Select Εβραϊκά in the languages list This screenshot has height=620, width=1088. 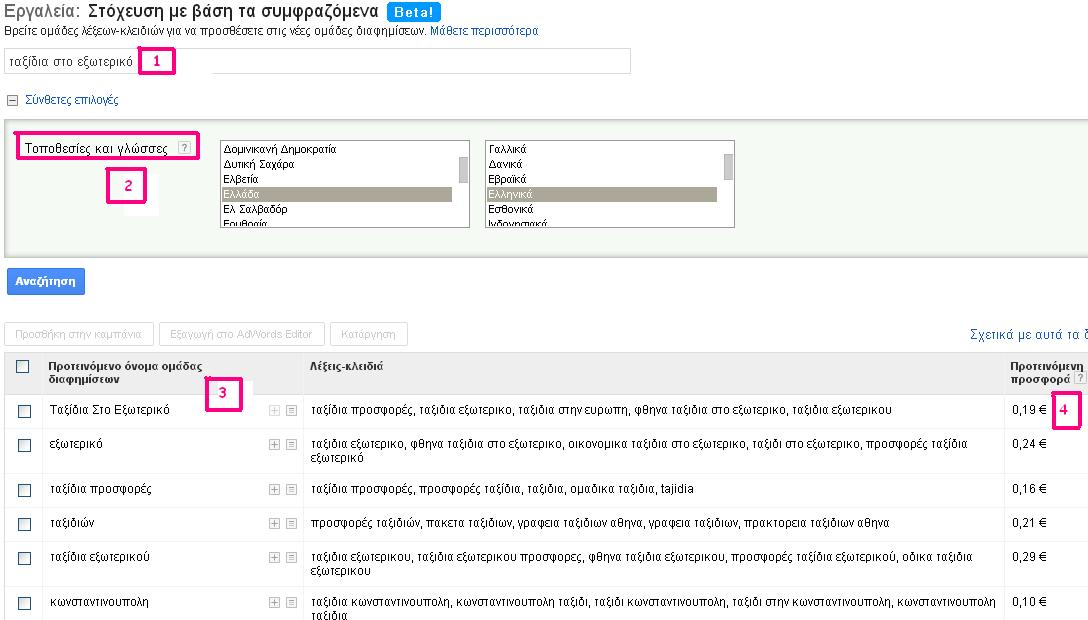[x=507, y=179]
